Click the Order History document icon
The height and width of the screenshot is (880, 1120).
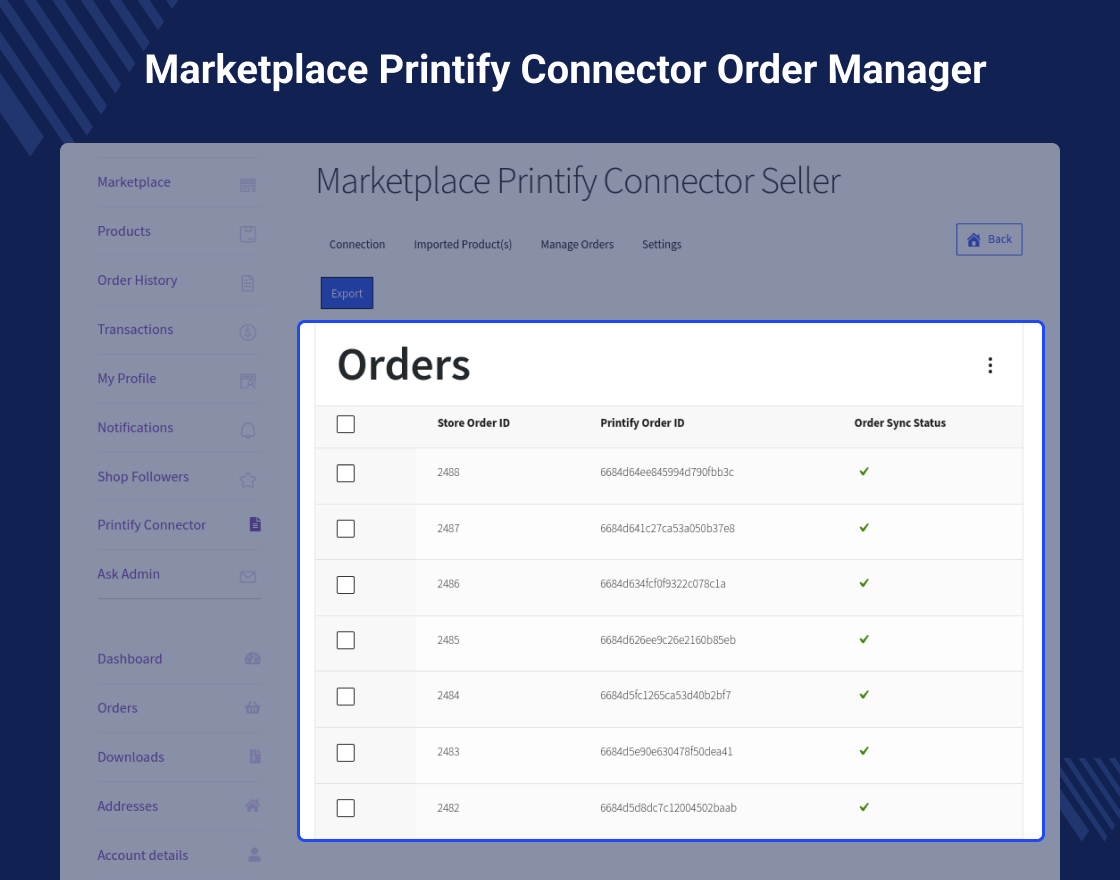[x=248, y=283]
